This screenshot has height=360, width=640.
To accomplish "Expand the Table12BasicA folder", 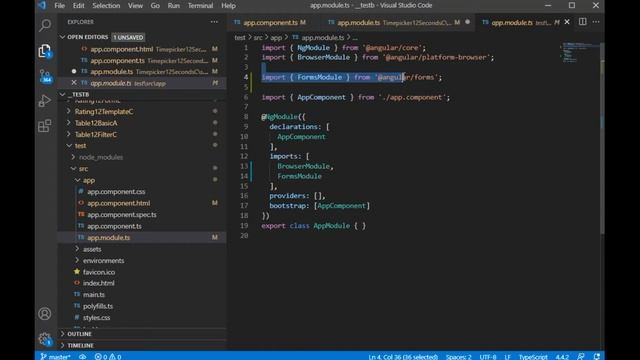I will click(x=69, y=122).
